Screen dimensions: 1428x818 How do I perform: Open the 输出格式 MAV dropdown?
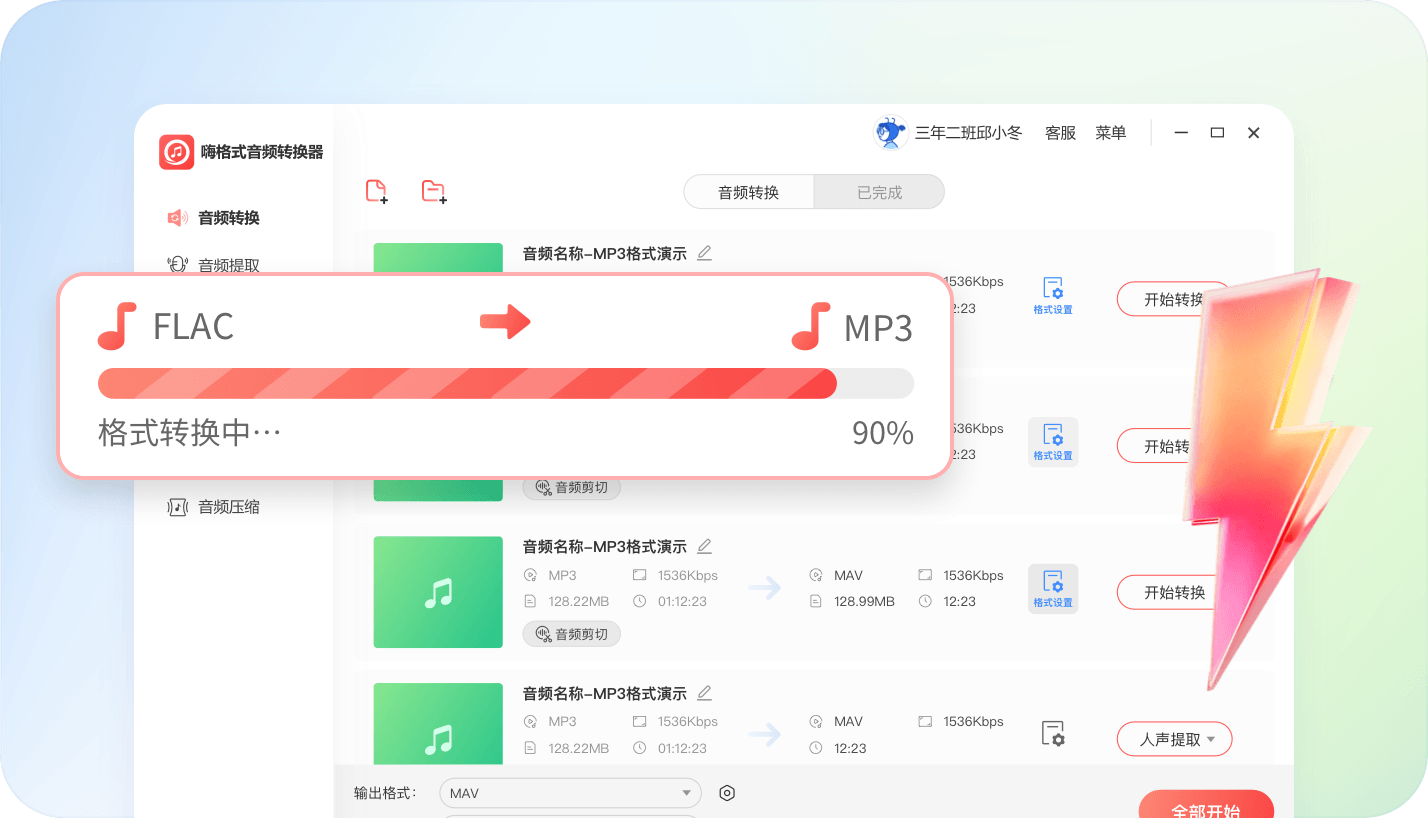point(571,793)
